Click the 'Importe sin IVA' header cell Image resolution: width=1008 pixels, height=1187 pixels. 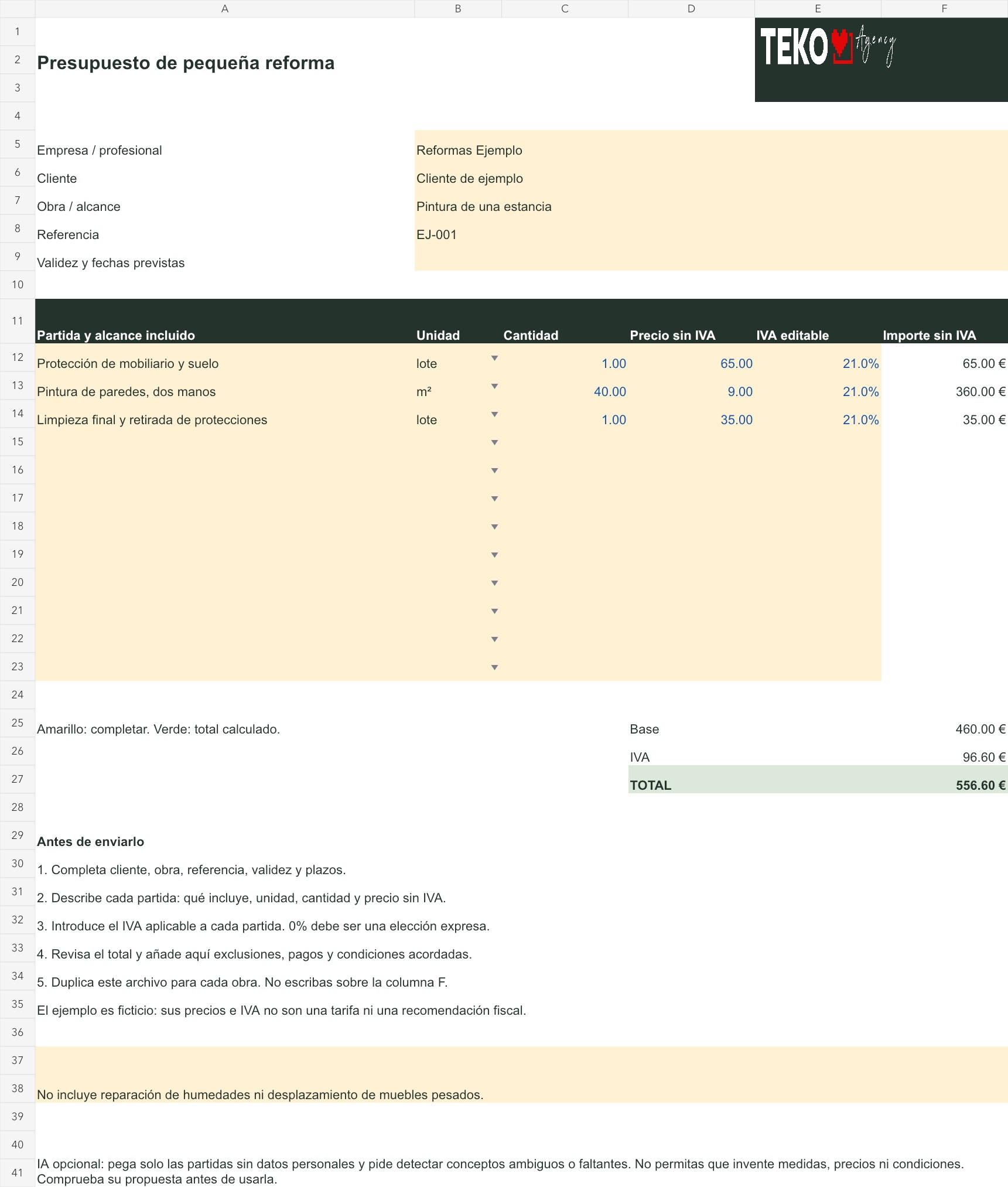pyautogui.click(x=944, y=321)
